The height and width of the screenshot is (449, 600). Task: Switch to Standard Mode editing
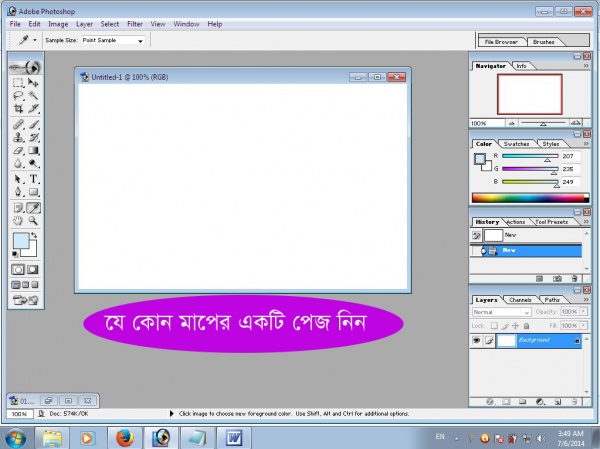[18, 269]
